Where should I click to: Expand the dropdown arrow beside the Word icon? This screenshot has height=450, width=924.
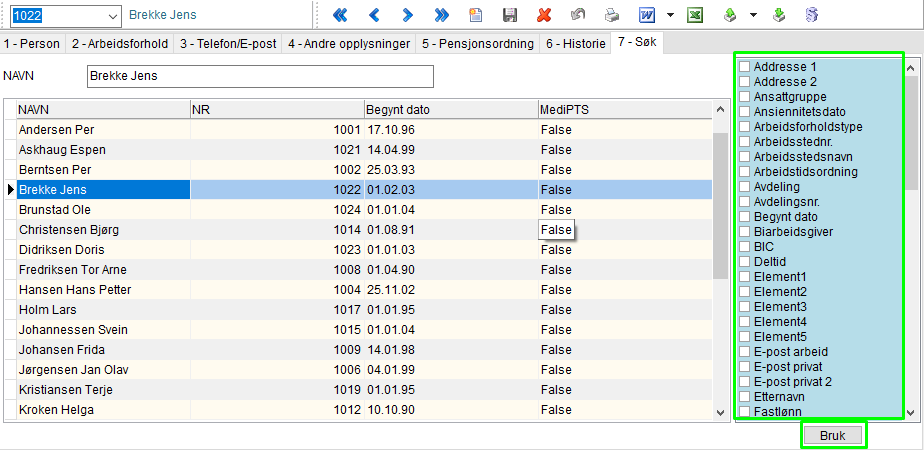(x=669, y=15)
